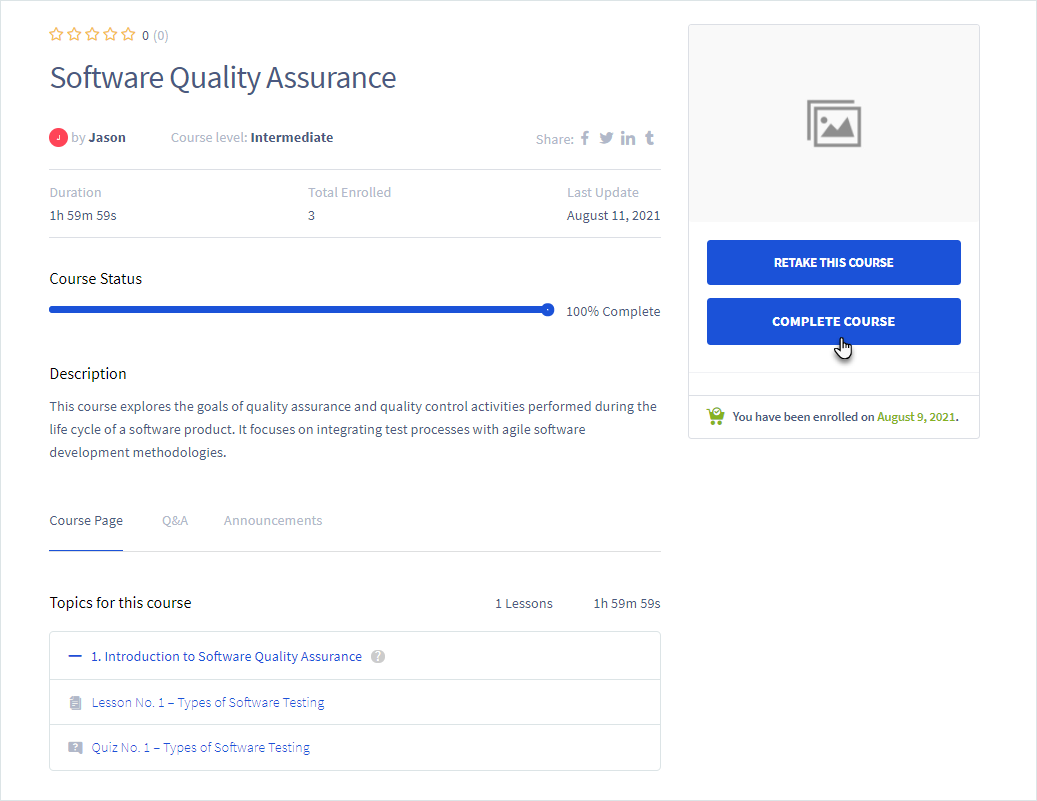This screenshot has width=1037, height=801.
Task: Share course on Tumblr icon
Action: pos(650,138)
